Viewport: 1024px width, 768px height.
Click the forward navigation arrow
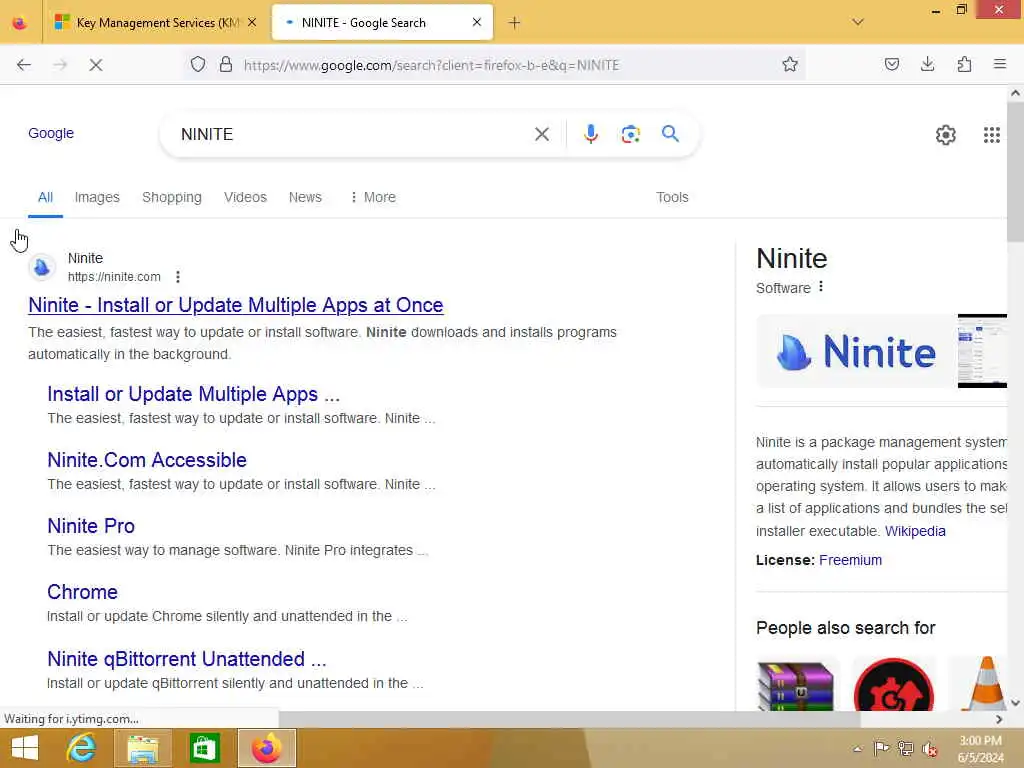coord(60,65)
